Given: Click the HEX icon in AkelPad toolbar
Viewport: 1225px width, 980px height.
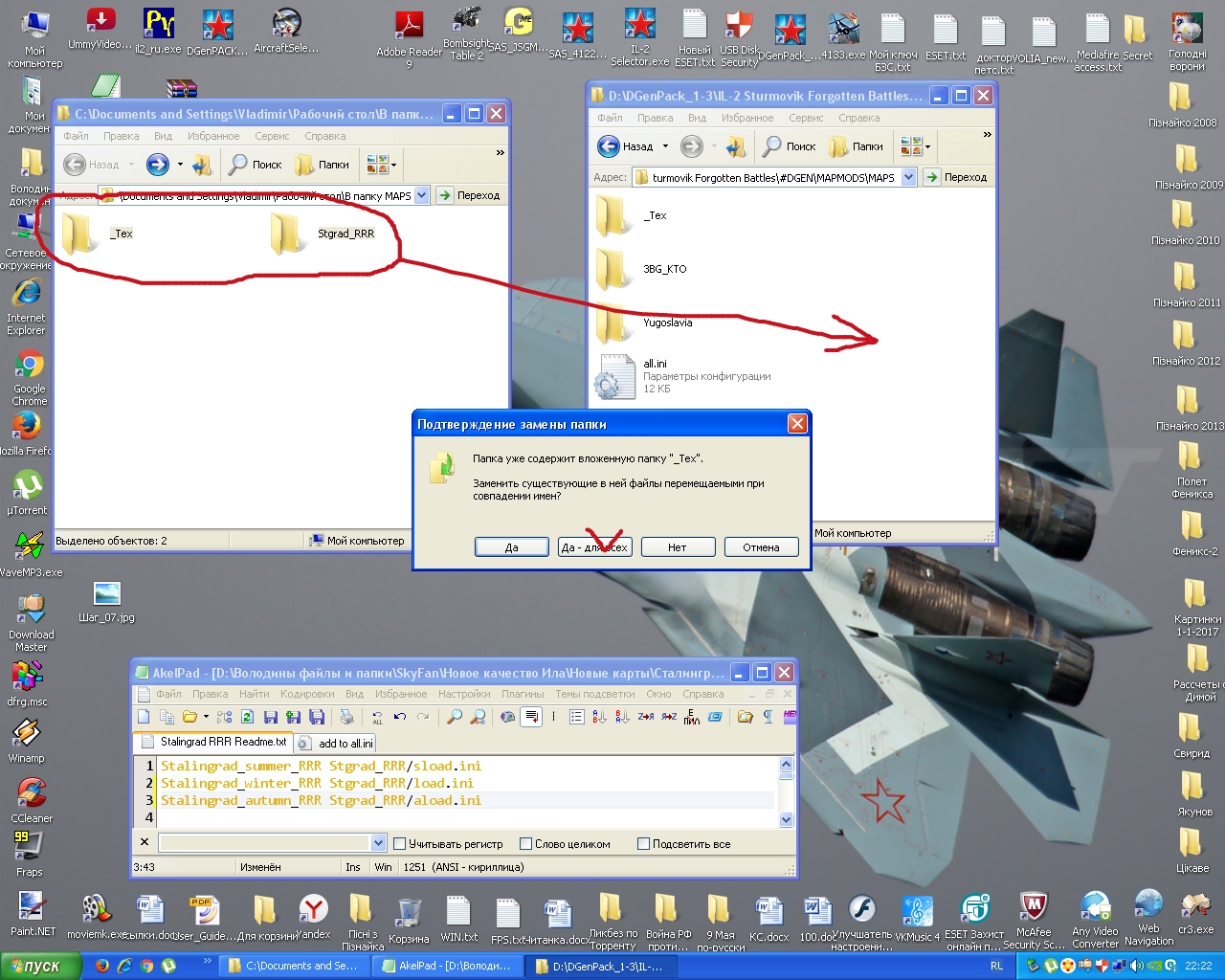Looking at the screenshot, I should pos(790,717).
